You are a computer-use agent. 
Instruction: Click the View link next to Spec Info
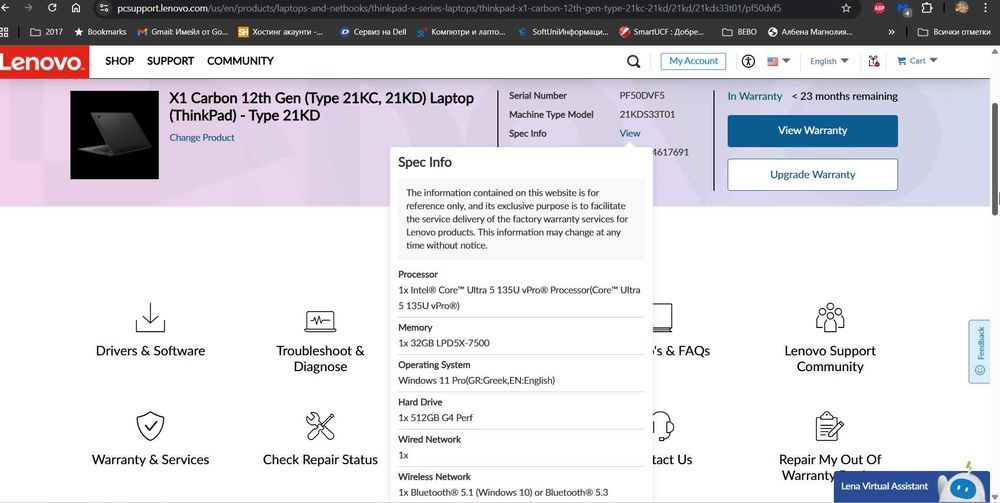coord(629,133)
